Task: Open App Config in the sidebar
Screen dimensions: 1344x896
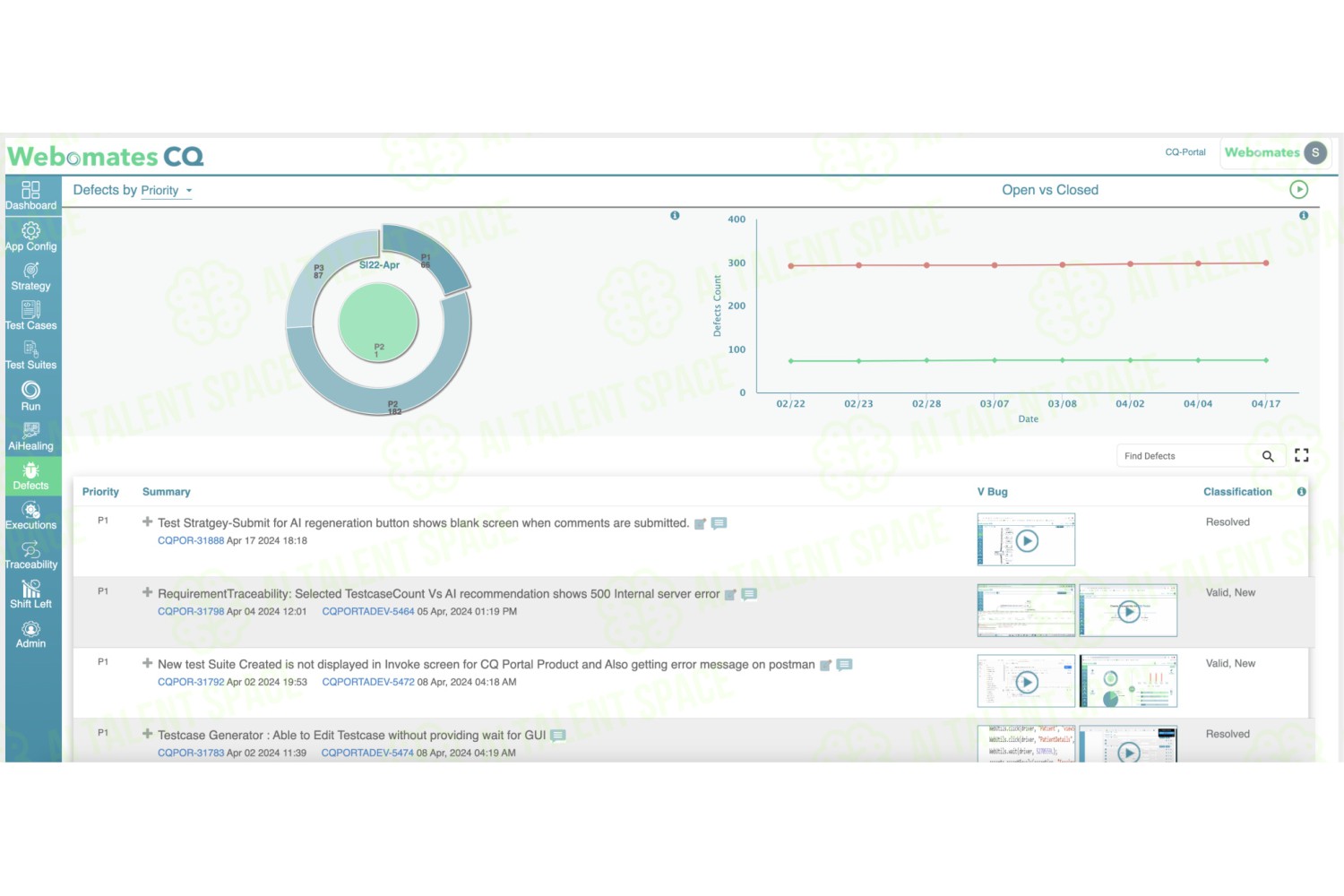Action: (x=31, y=237)
